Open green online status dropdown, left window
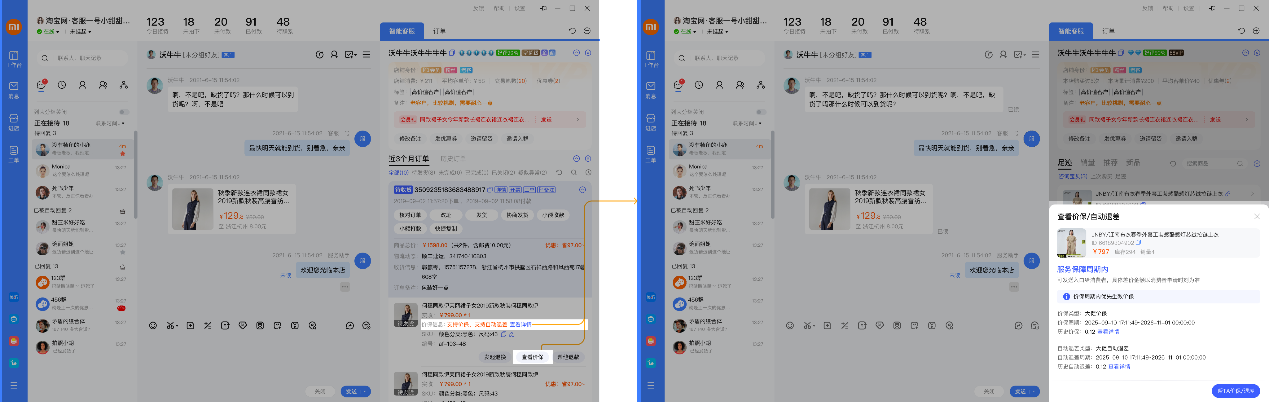 [48, 31]
